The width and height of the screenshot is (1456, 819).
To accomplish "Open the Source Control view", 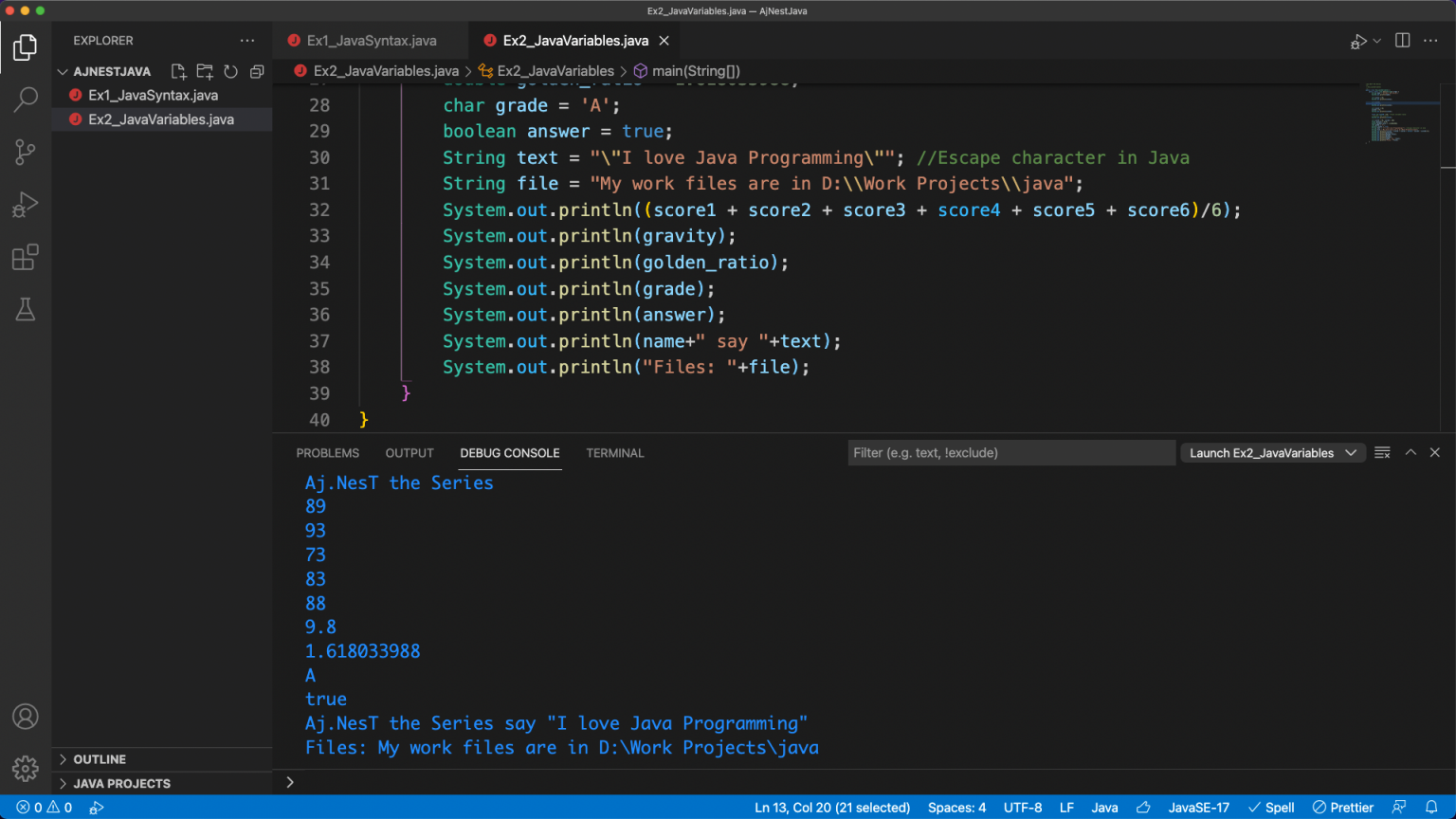I will point(26,153).
